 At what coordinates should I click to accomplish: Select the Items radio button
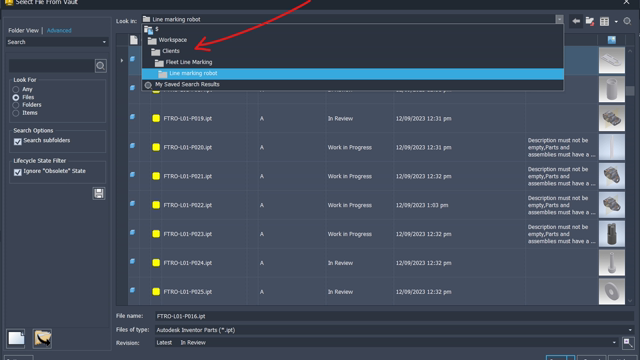(16, 113)
